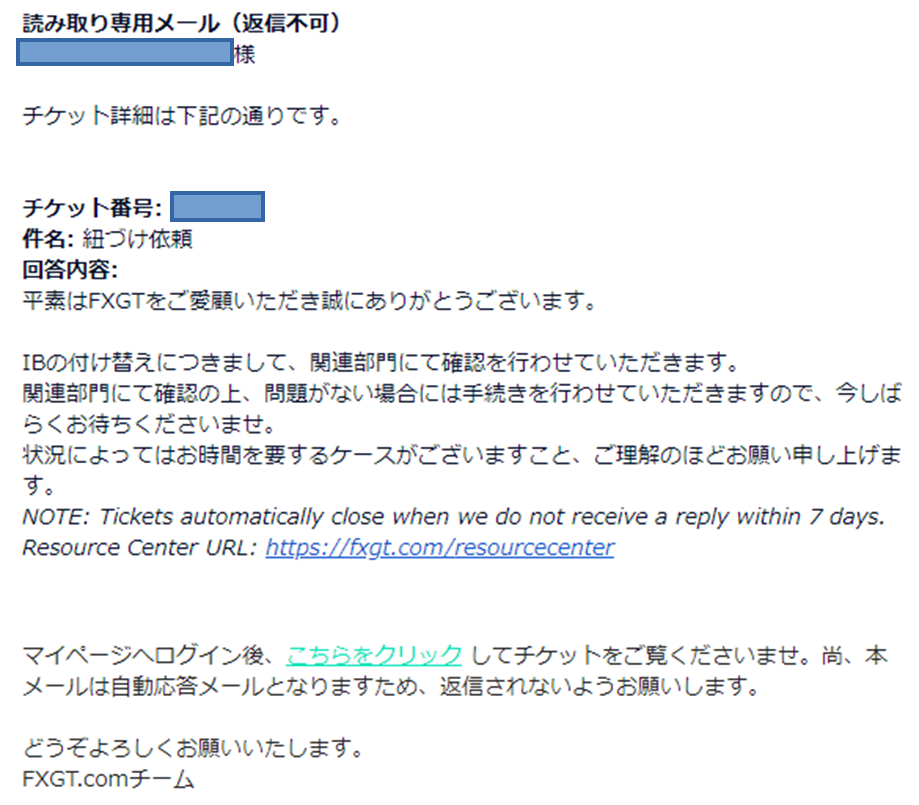Click the FXGT.comチーム signature
Screen dimensions: 919x805
tap(108, 779)
